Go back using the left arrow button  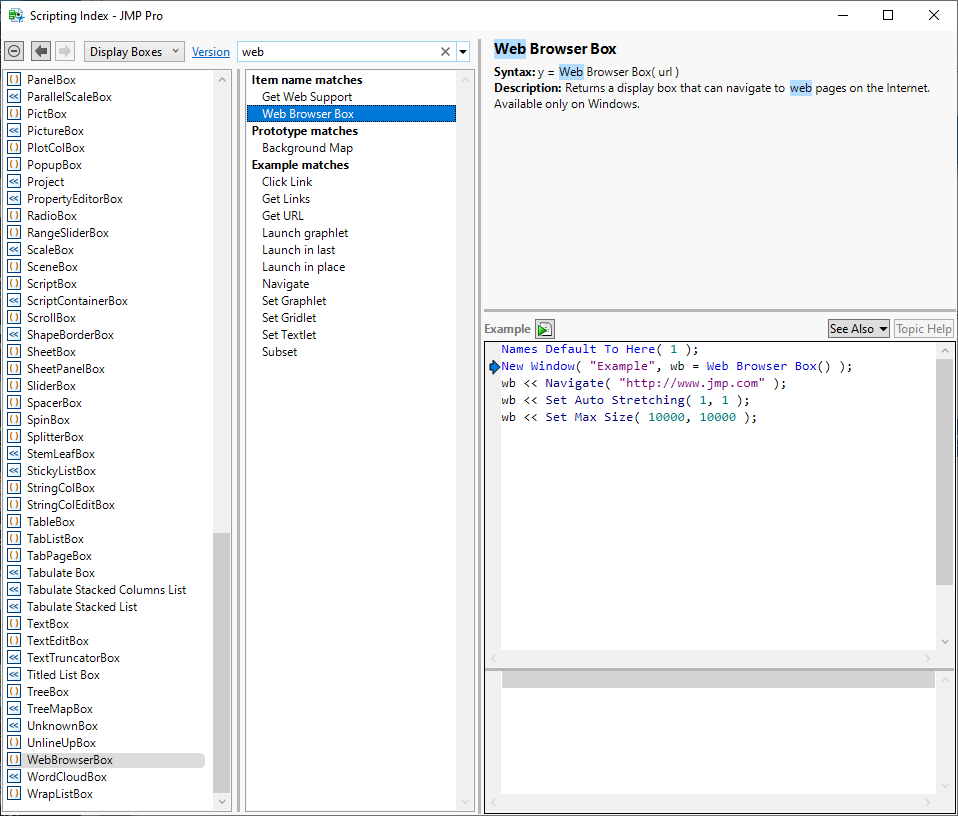coord(41,52)
